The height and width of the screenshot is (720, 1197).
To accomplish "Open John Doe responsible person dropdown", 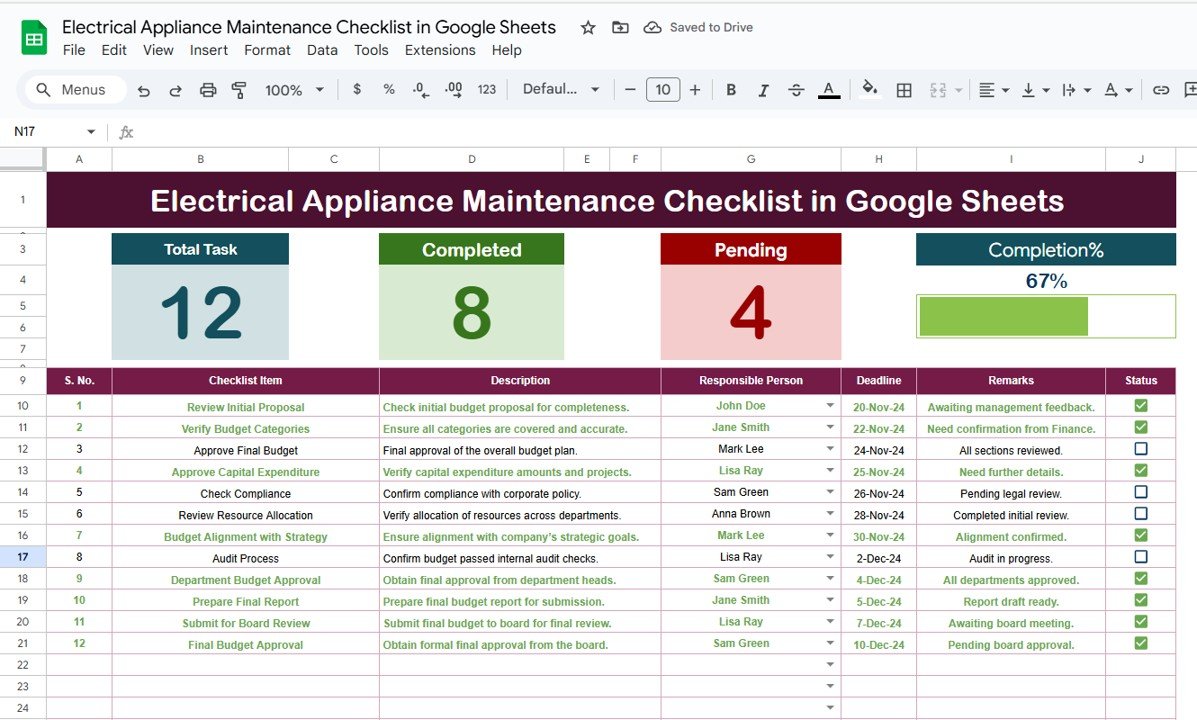I will pyautogui.click(x=830, y=406).
